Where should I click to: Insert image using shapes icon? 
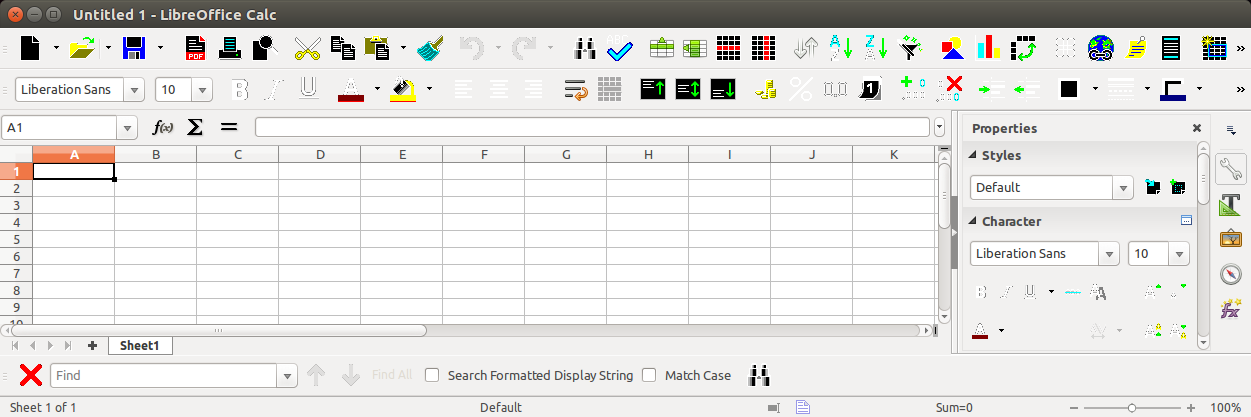pyautogui.click(x=953, y=48)
